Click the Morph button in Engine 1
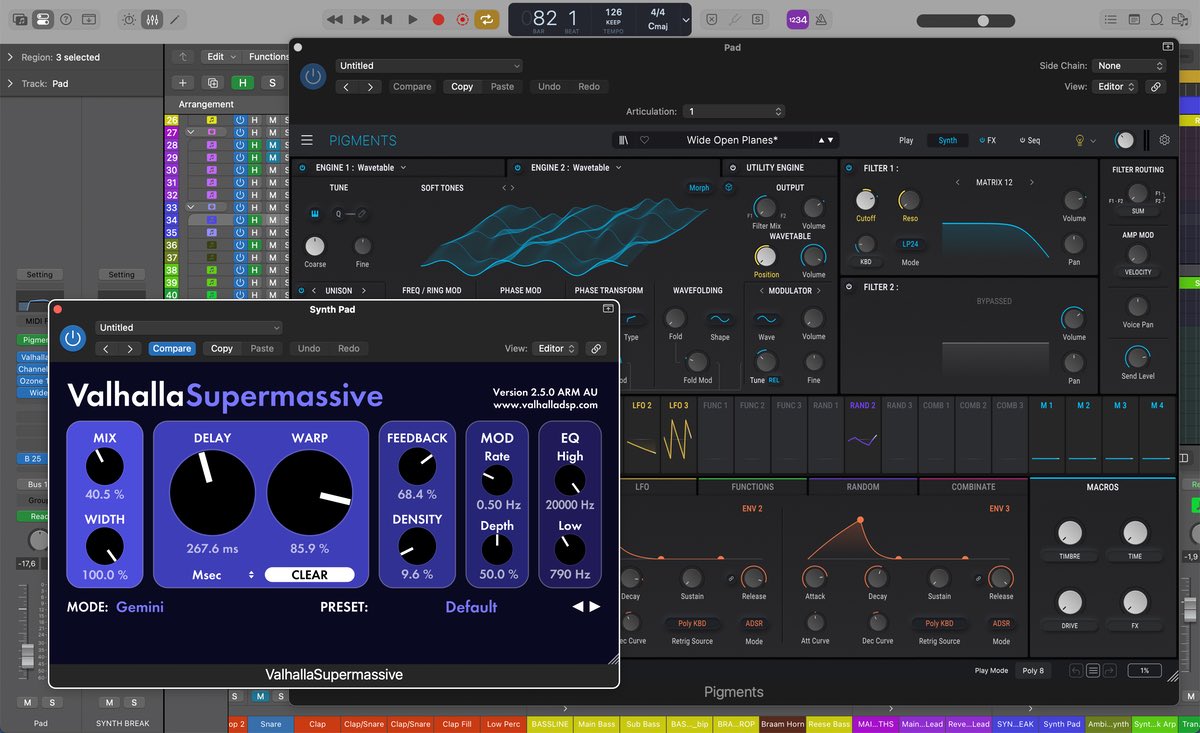The height and width of the screenshot is (733, 1200). click(699, 188)
